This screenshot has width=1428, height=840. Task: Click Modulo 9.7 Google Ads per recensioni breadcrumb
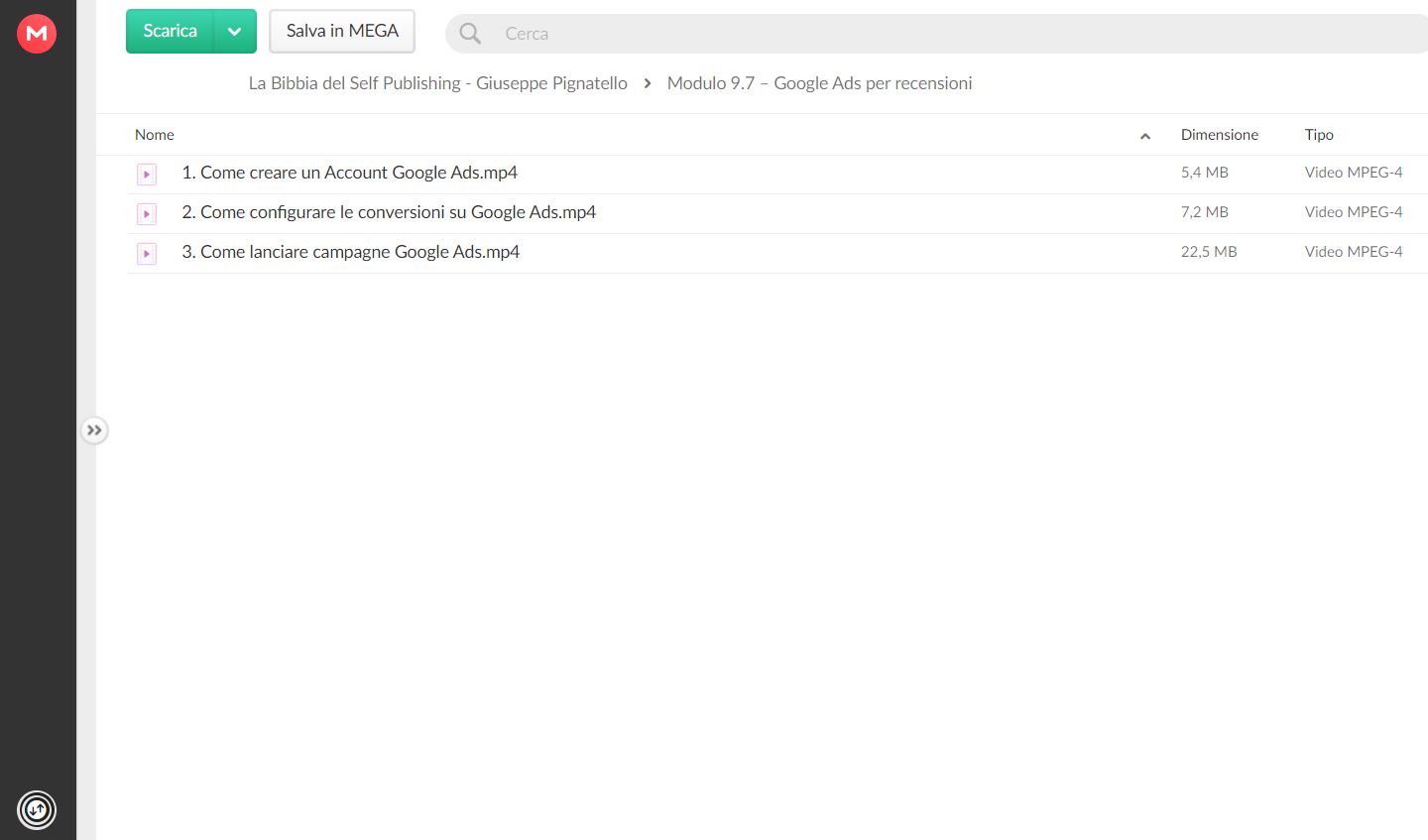point(819,83)
